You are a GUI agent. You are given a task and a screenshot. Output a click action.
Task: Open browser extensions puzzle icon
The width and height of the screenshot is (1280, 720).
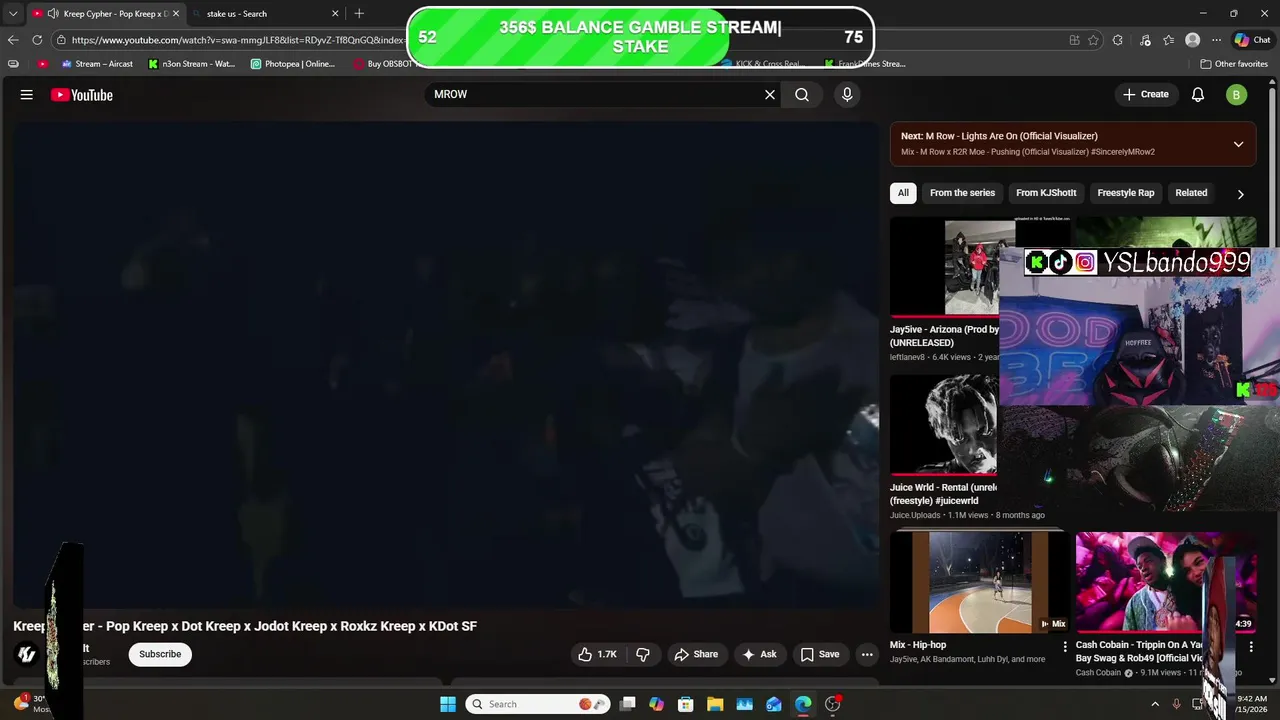[1118, 40]
